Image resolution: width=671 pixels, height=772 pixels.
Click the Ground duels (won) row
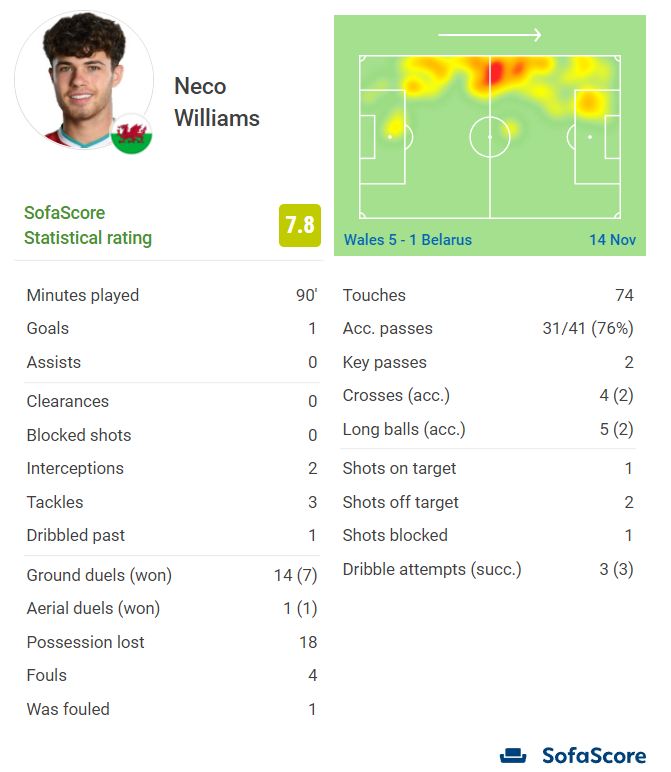point(171,575)
